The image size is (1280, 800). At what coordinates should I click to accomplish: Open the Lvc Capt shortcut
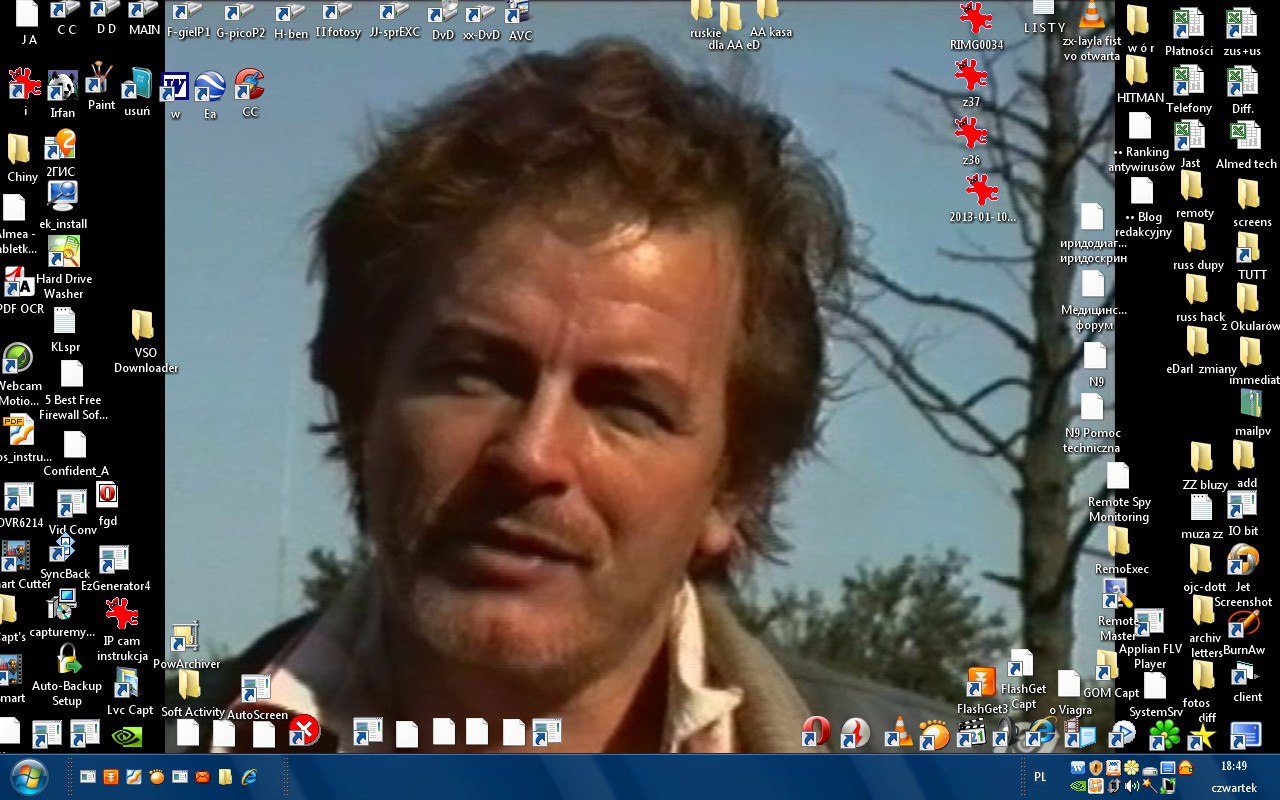127,684
